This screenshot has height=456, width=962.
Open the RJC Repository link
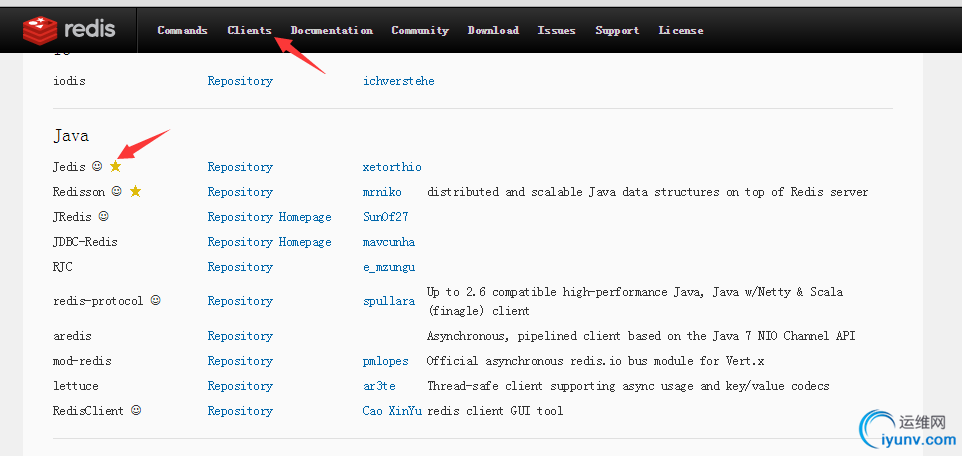click(240, 267)
